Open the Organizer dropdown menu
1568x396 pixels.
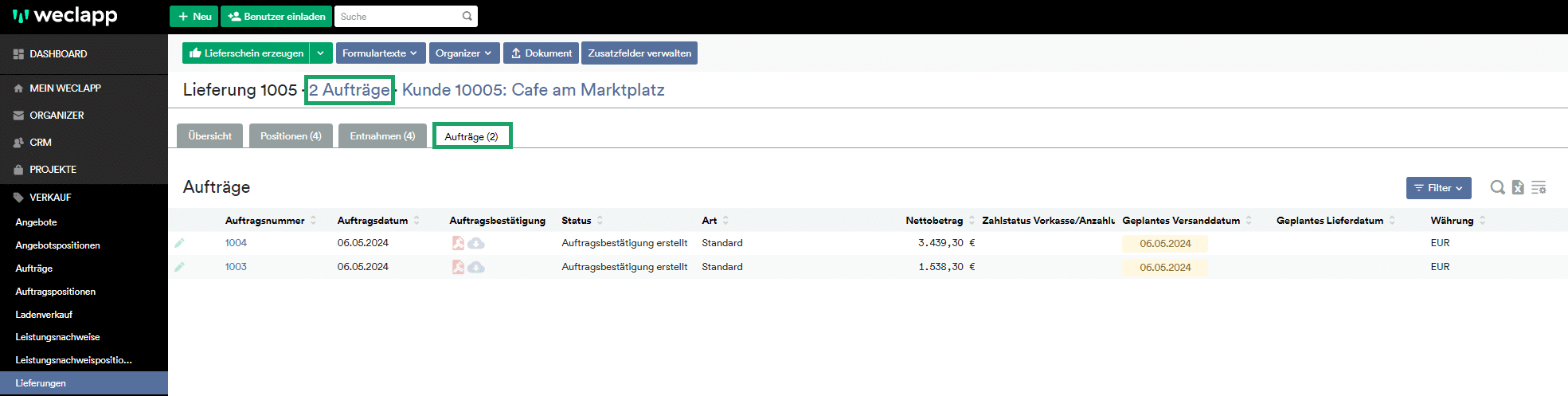tap(464, 53)
